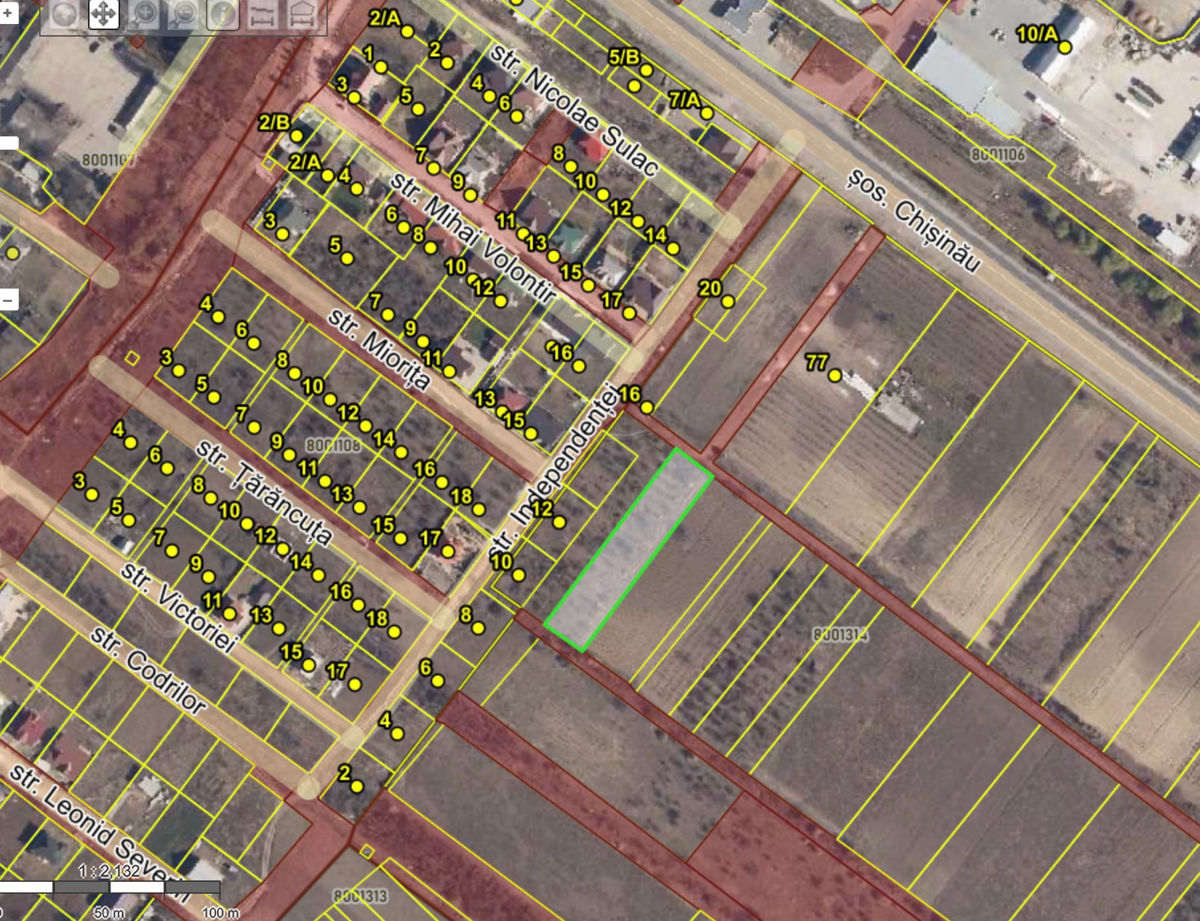Click cadastral sector label 8001106
This screenshot has width=1200, height=921.
pos(998,154)
